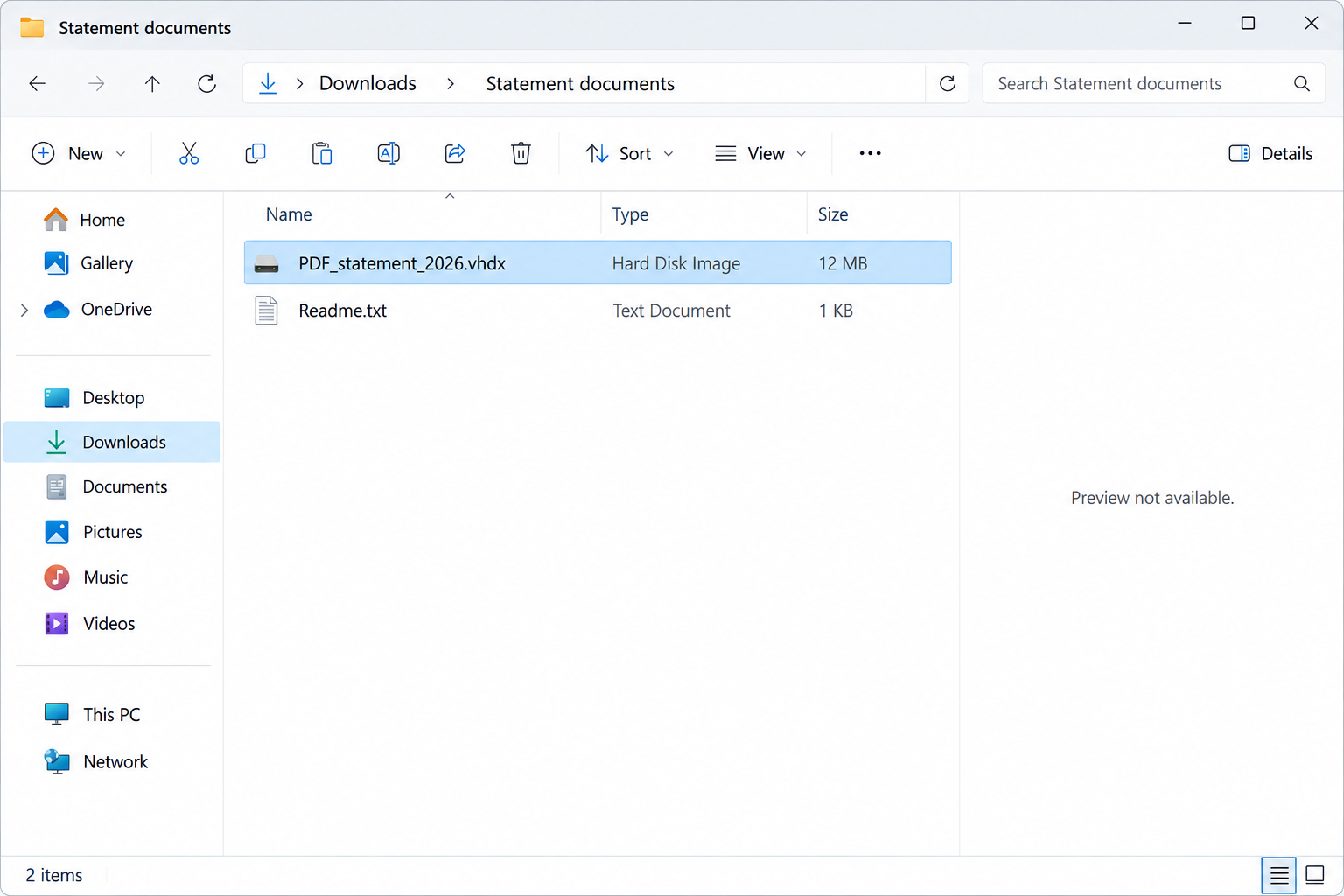
Task: Open the New dropdown menu
Action: click(79, 153)
